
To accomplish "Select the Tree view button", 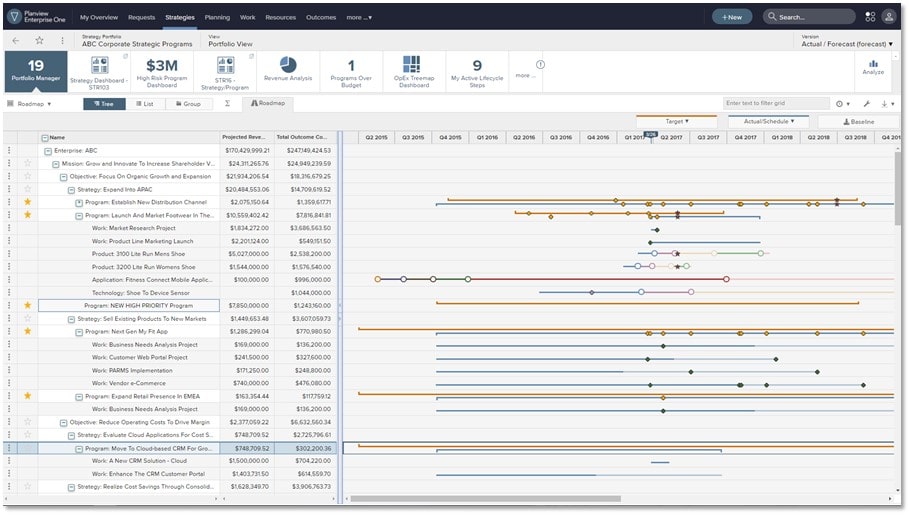I will 104,104.
